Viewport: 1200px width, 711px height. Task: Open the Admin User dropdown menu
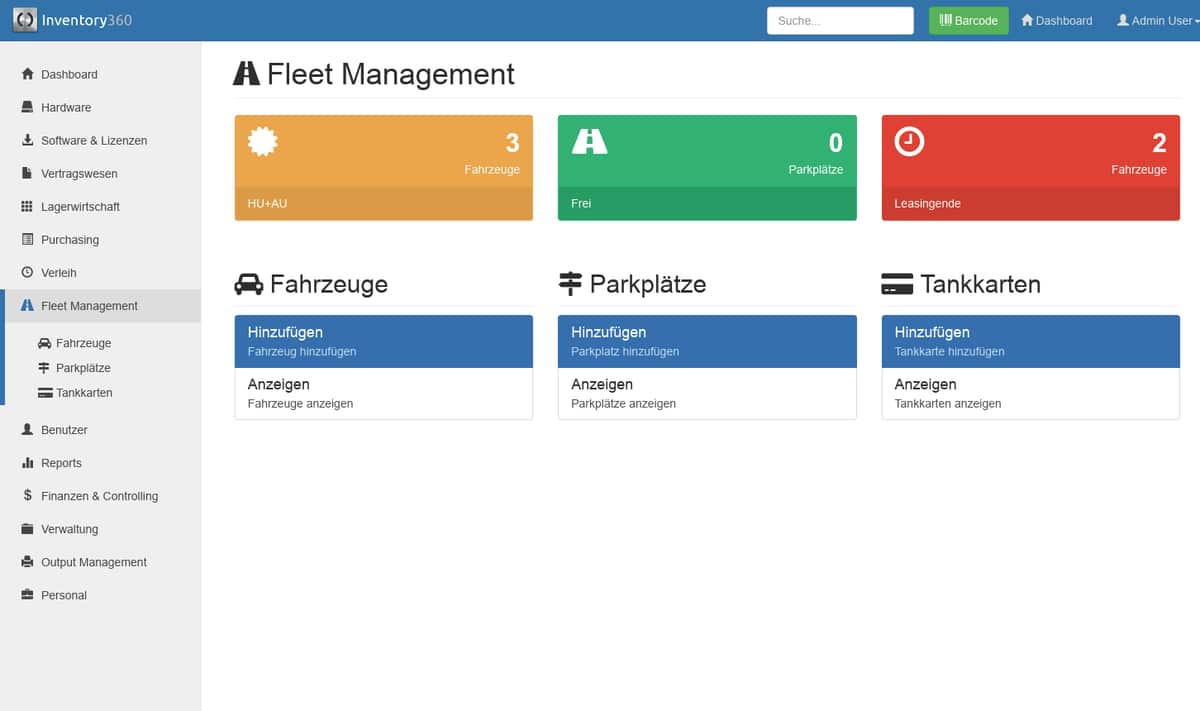pos(1155,20)
